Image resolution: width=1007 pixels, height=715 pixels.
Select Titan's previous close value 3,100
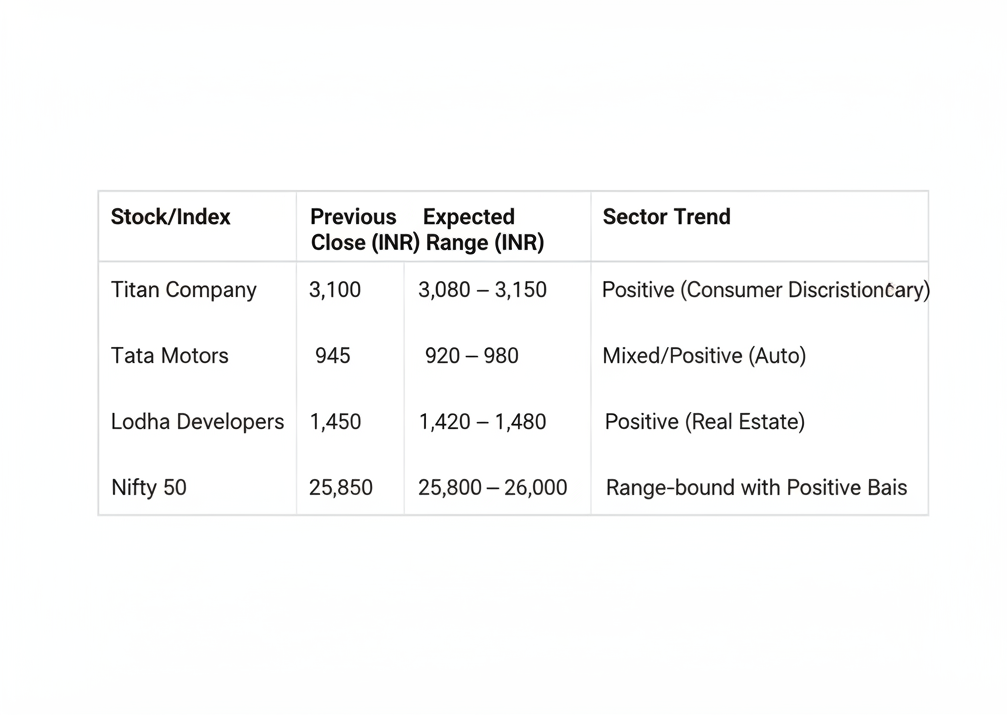point(335,290)
